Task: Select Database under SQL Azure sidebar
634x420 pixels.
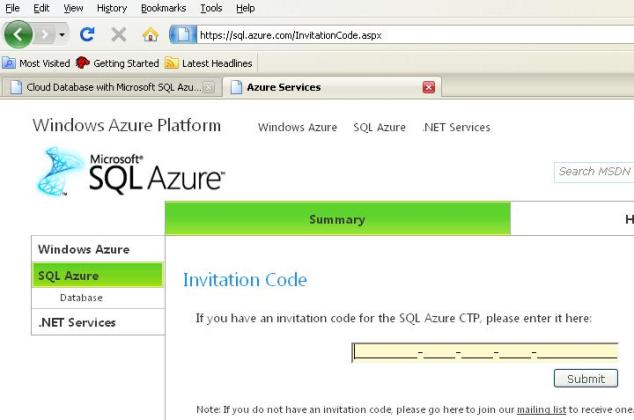Action: (x=81, y=298)
